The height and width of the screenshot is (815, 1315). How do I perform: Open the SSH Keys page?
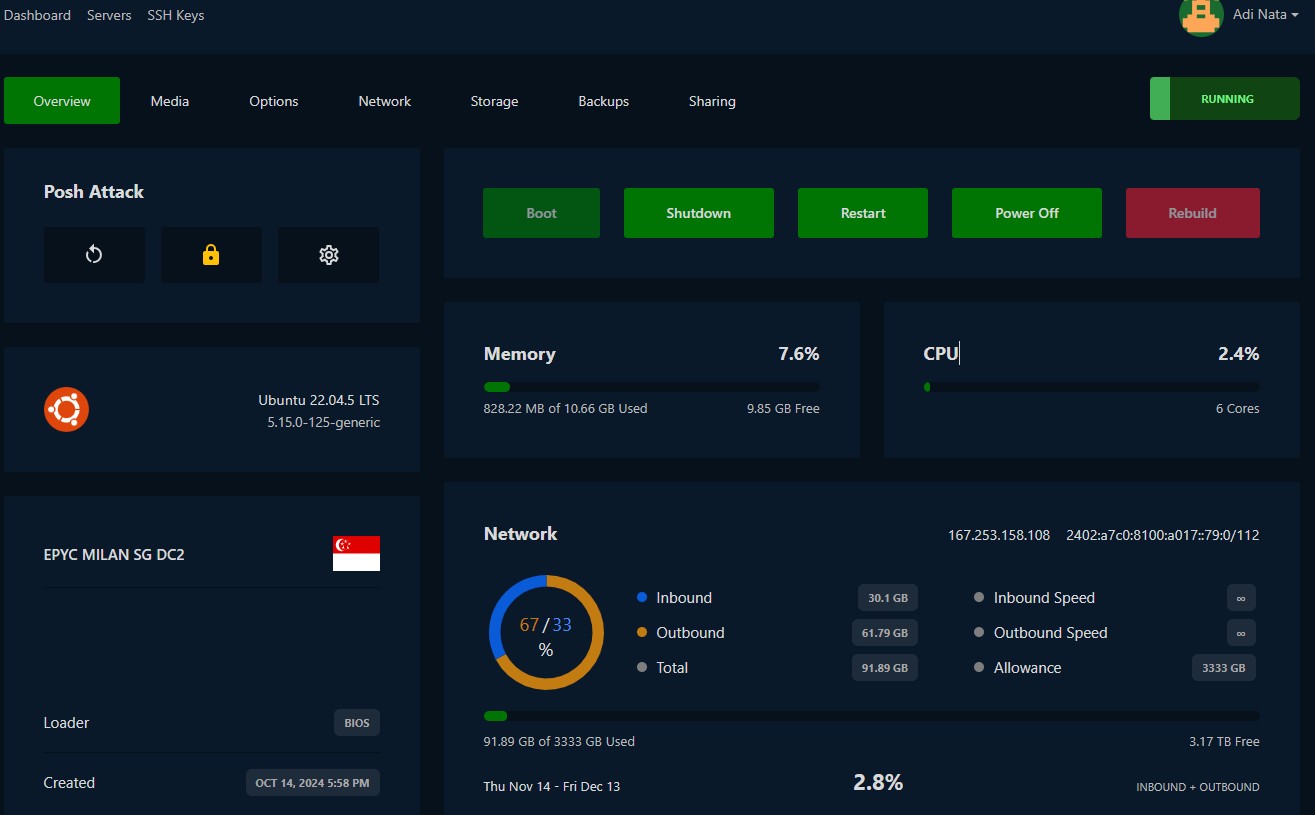(x=175, y=15)
